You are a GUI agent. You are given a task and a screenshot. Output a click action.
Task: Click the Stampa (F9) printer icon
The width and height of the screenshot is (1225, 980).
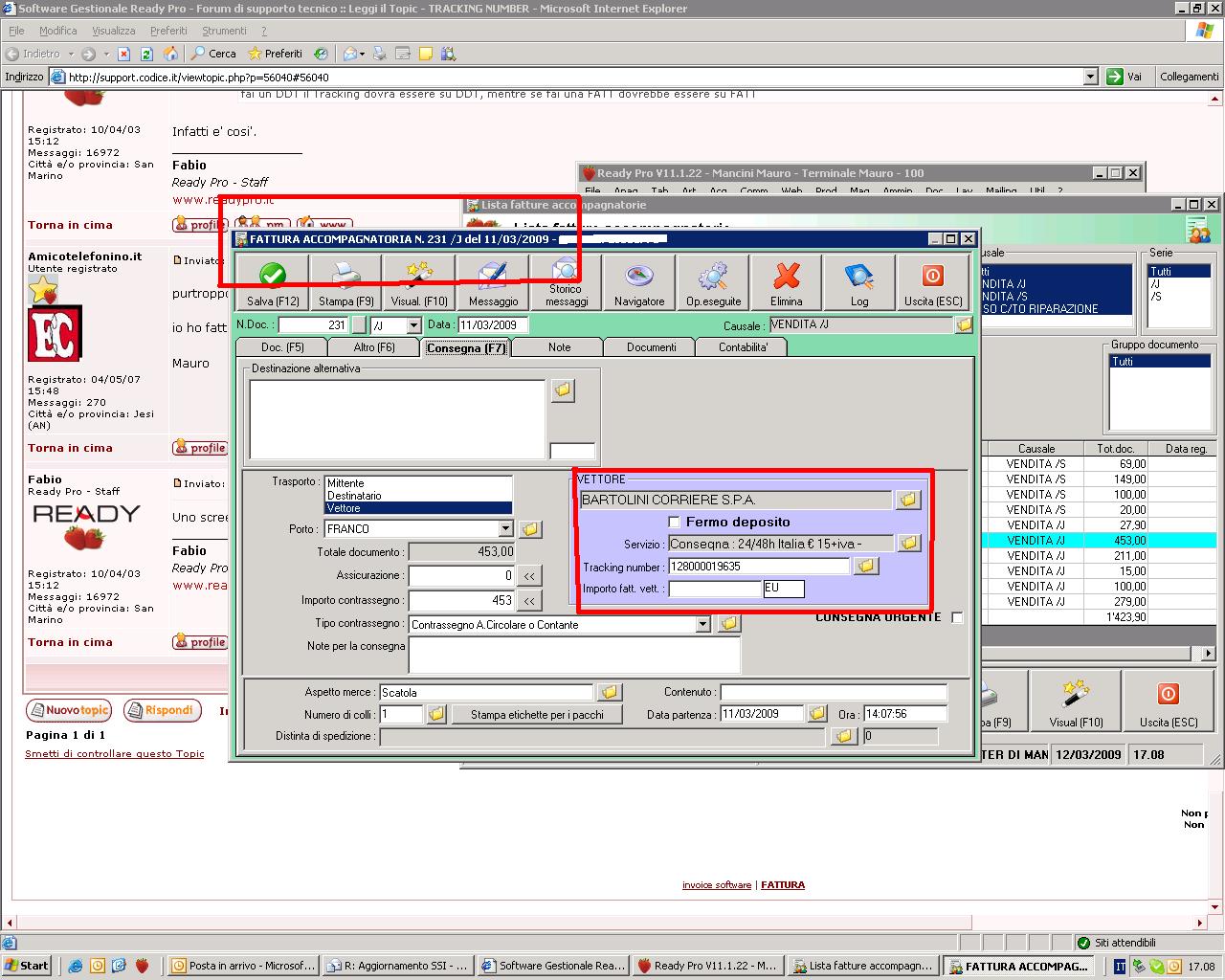coord(345,277)
